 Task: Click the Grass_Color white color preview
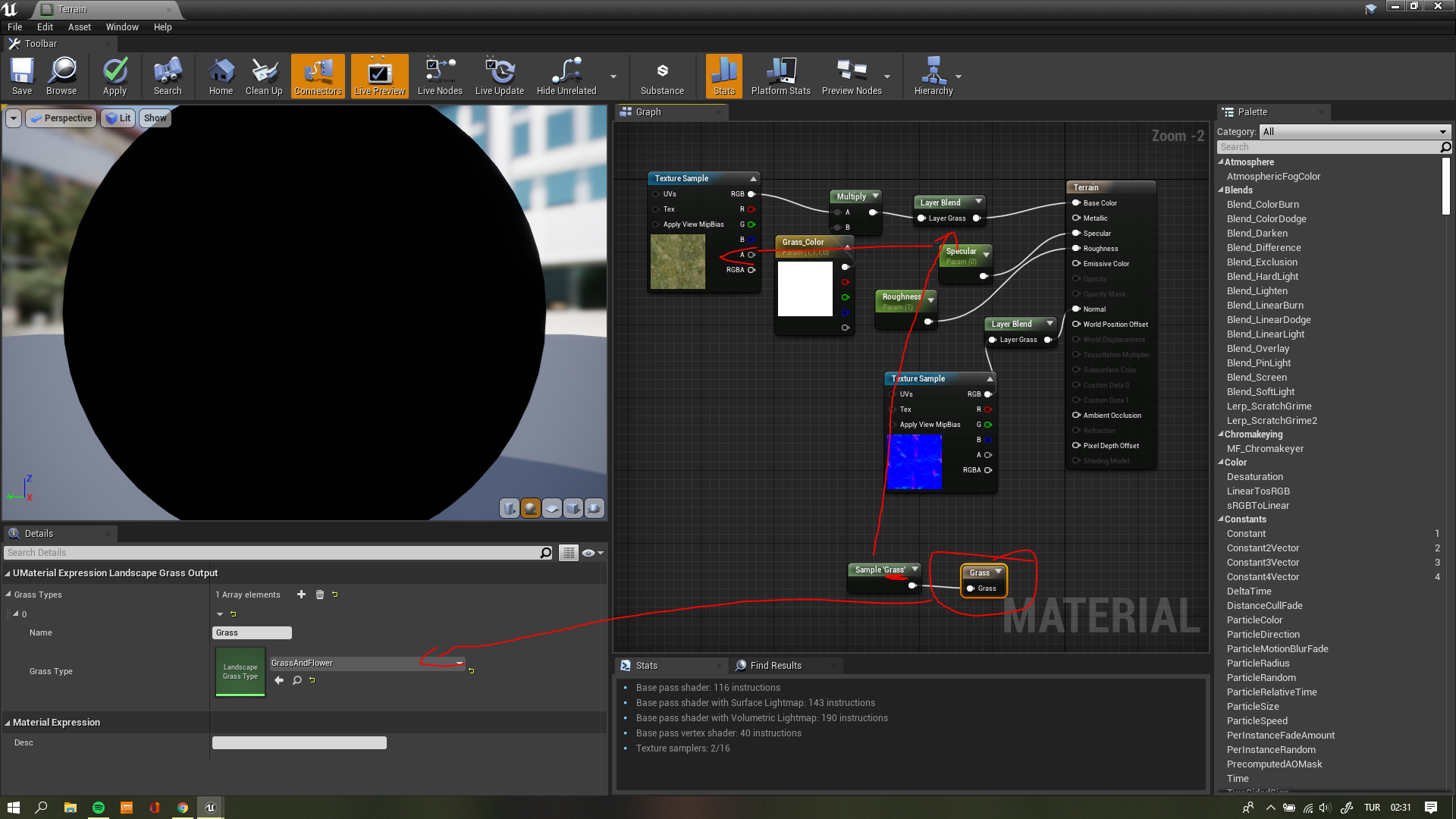(x=805, y=289)
